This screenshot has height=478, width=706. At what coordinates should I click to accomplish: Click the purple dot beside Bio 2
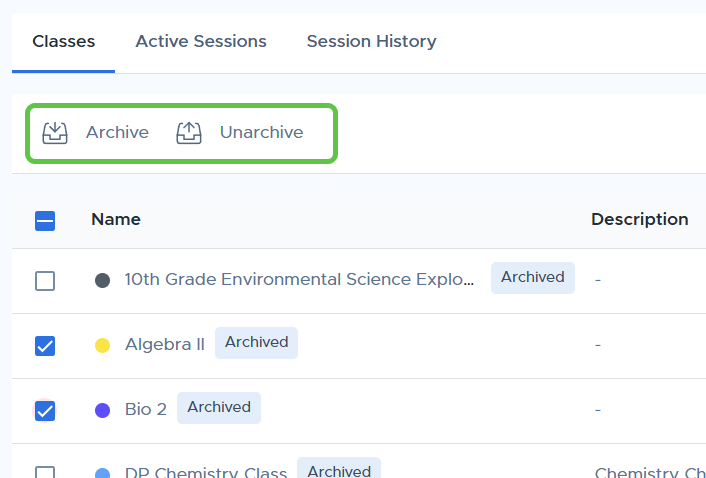[x=103, y=410]
